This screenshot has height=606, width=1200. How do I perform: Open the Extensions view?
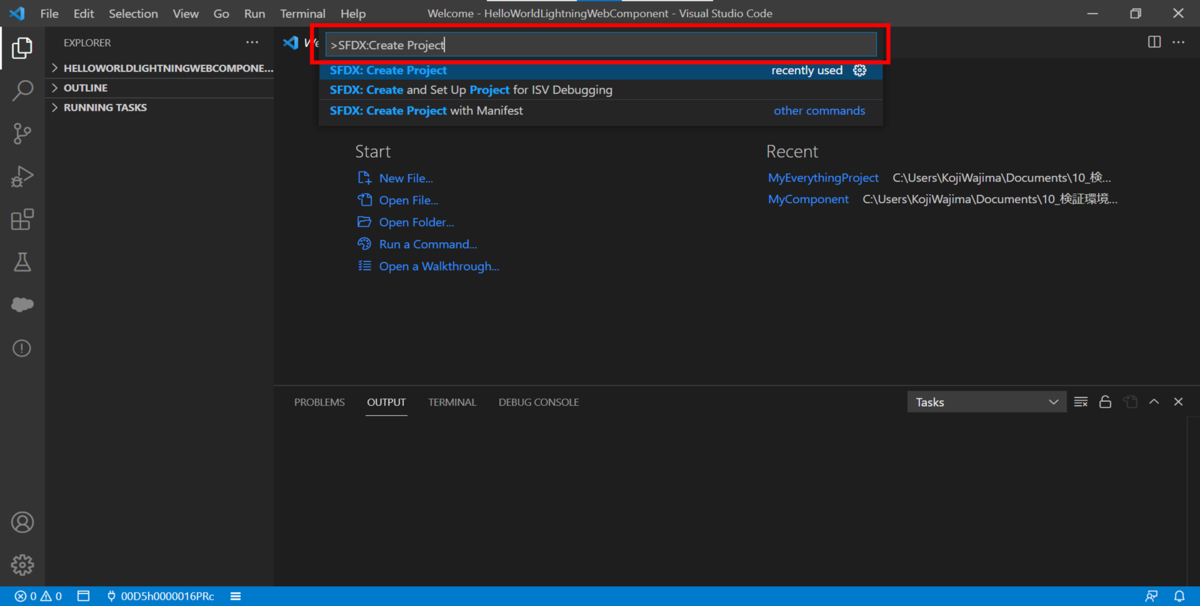point(22,220)
